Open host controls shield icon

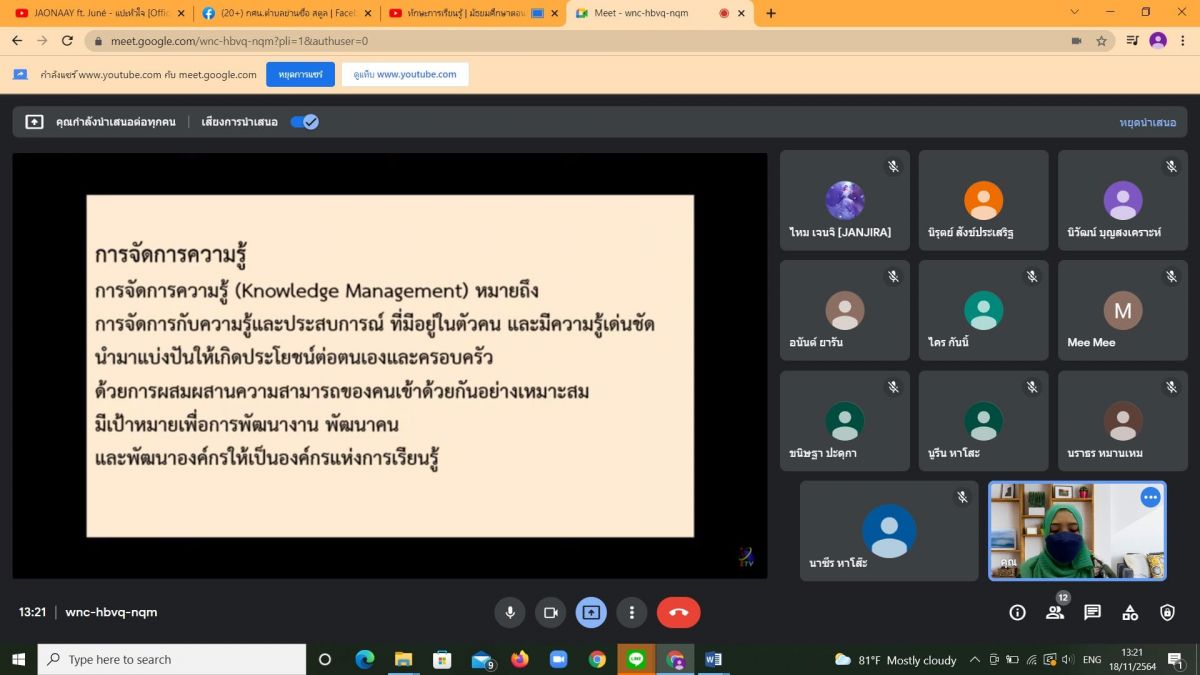[x=1167, y=612]
